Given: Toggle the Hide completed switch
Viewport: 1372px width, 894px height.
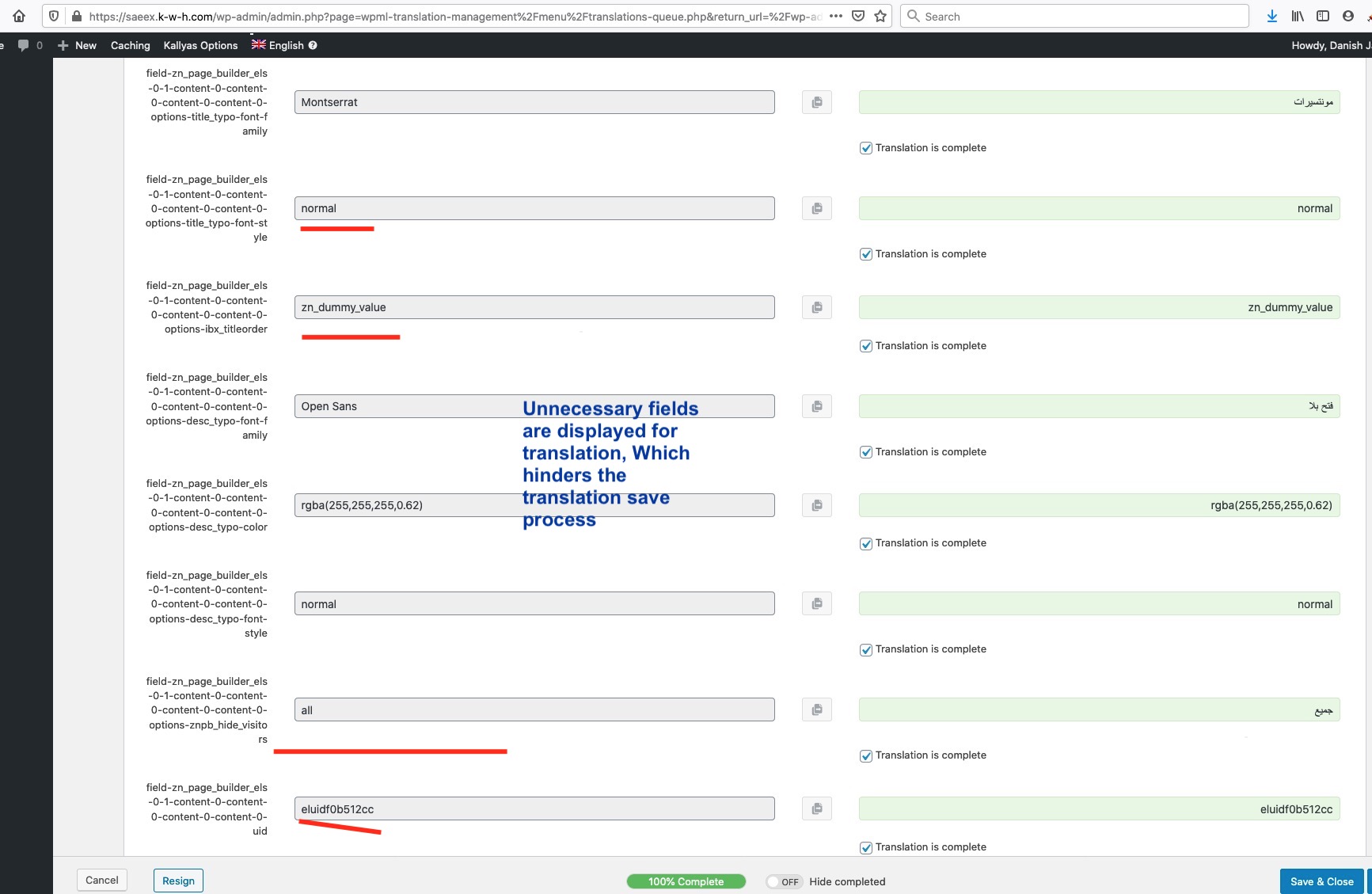Looking at the screenshot, I should click(784, 881).
